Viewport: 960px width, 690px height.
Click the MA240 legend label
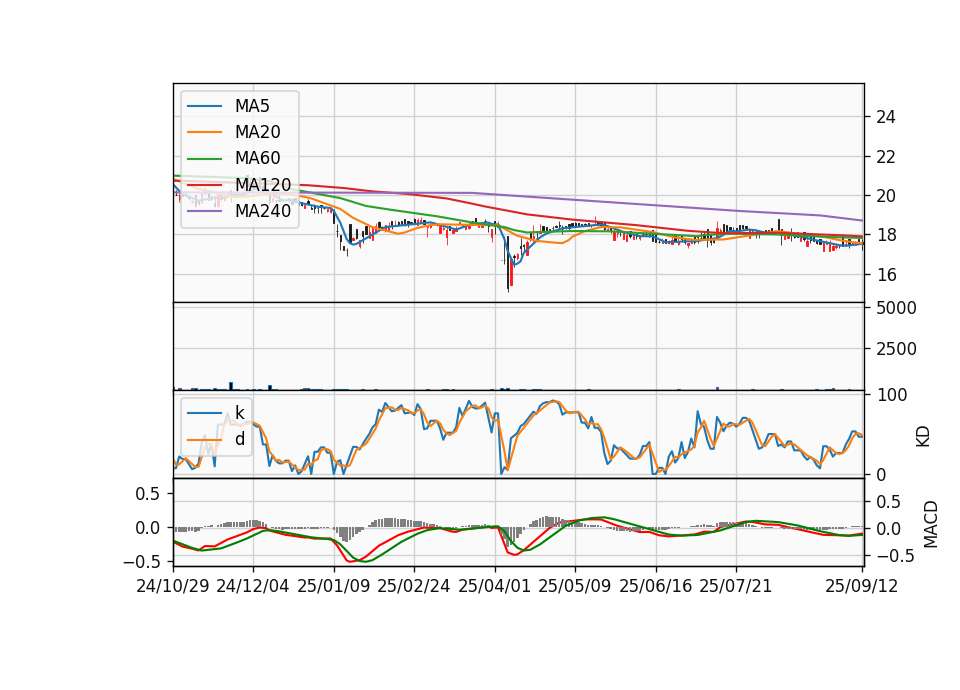pos(263,211)
